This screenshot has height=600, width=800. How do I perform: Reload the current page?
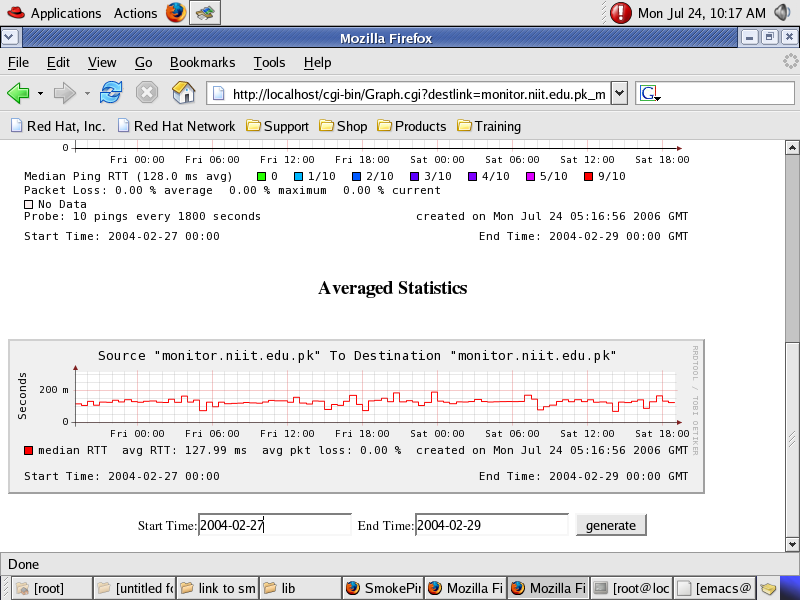point(110,93)
